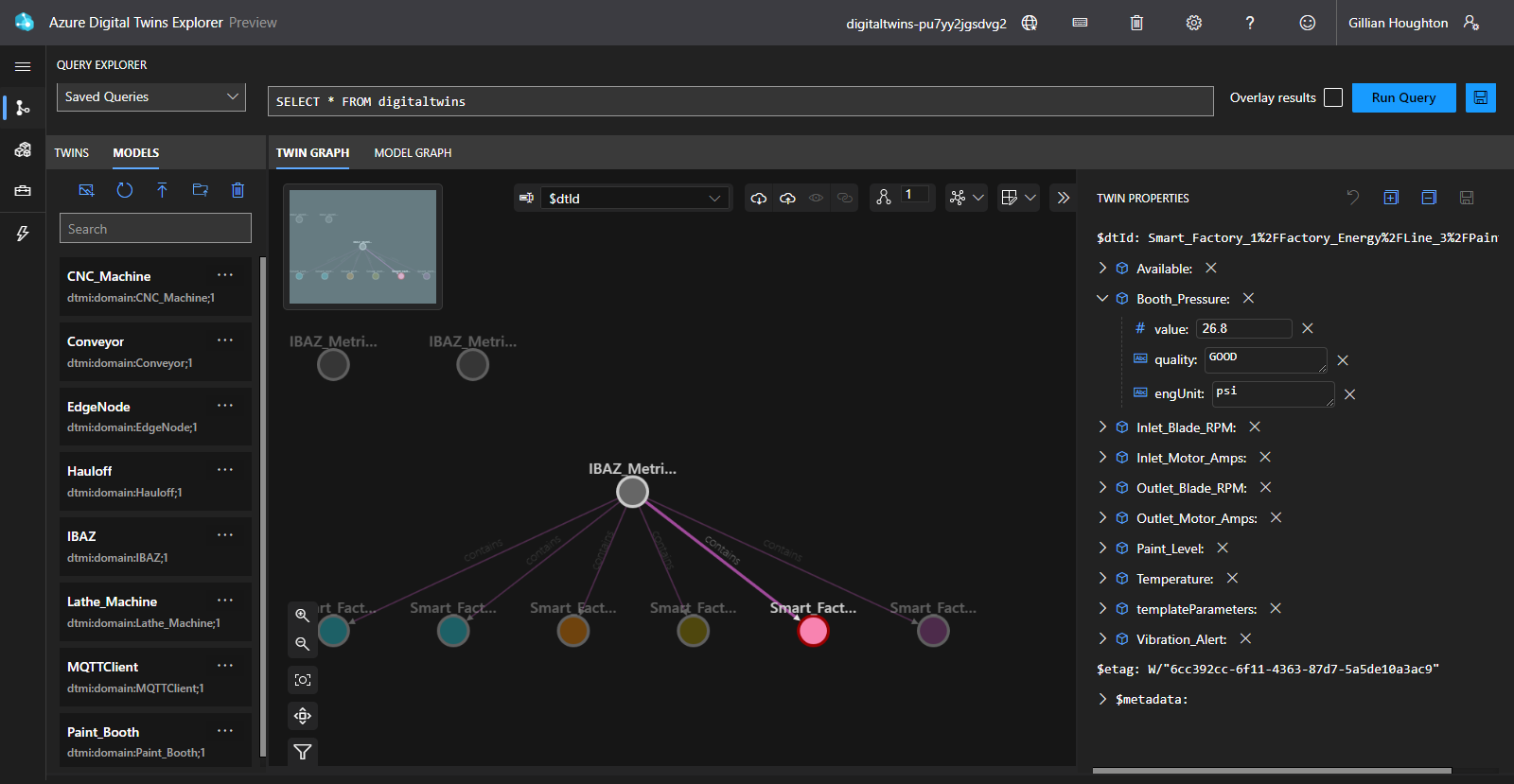Switch to the MODEL GRAPH tab

[413, 152]
